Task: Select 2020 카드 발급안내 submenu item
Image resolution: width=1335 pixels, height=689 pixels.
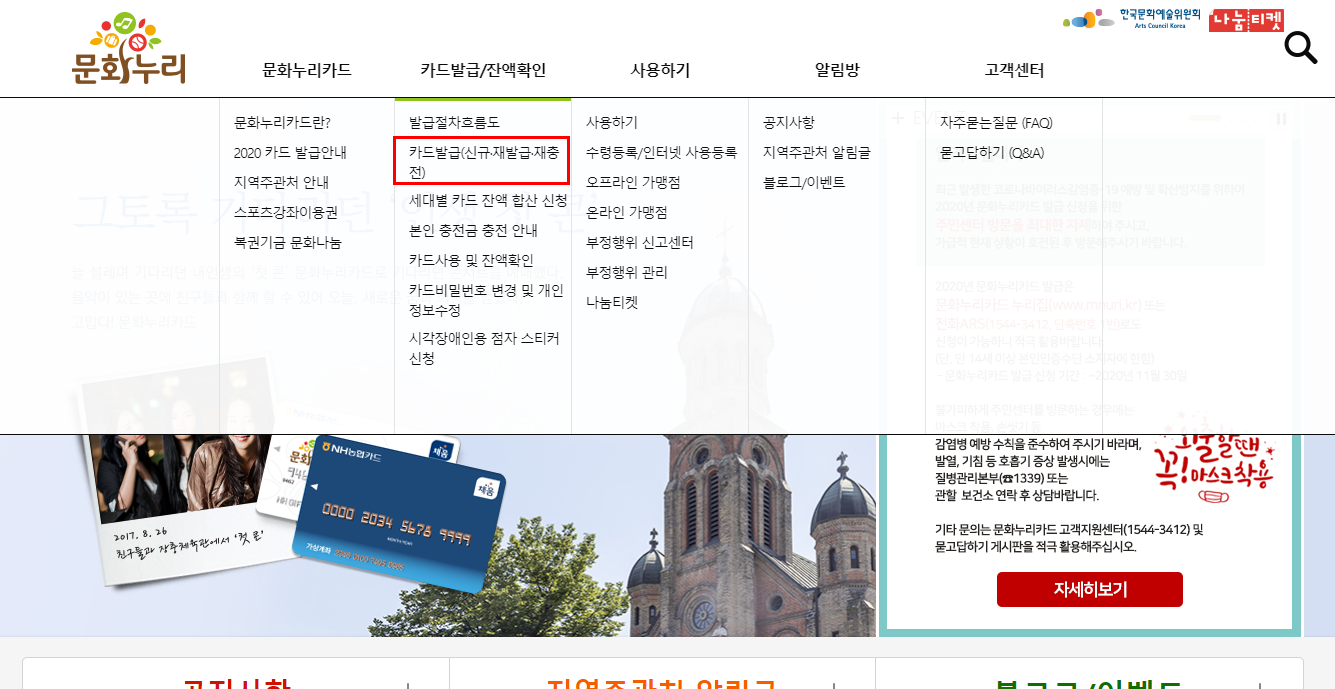Action: [x=290, y=152]
